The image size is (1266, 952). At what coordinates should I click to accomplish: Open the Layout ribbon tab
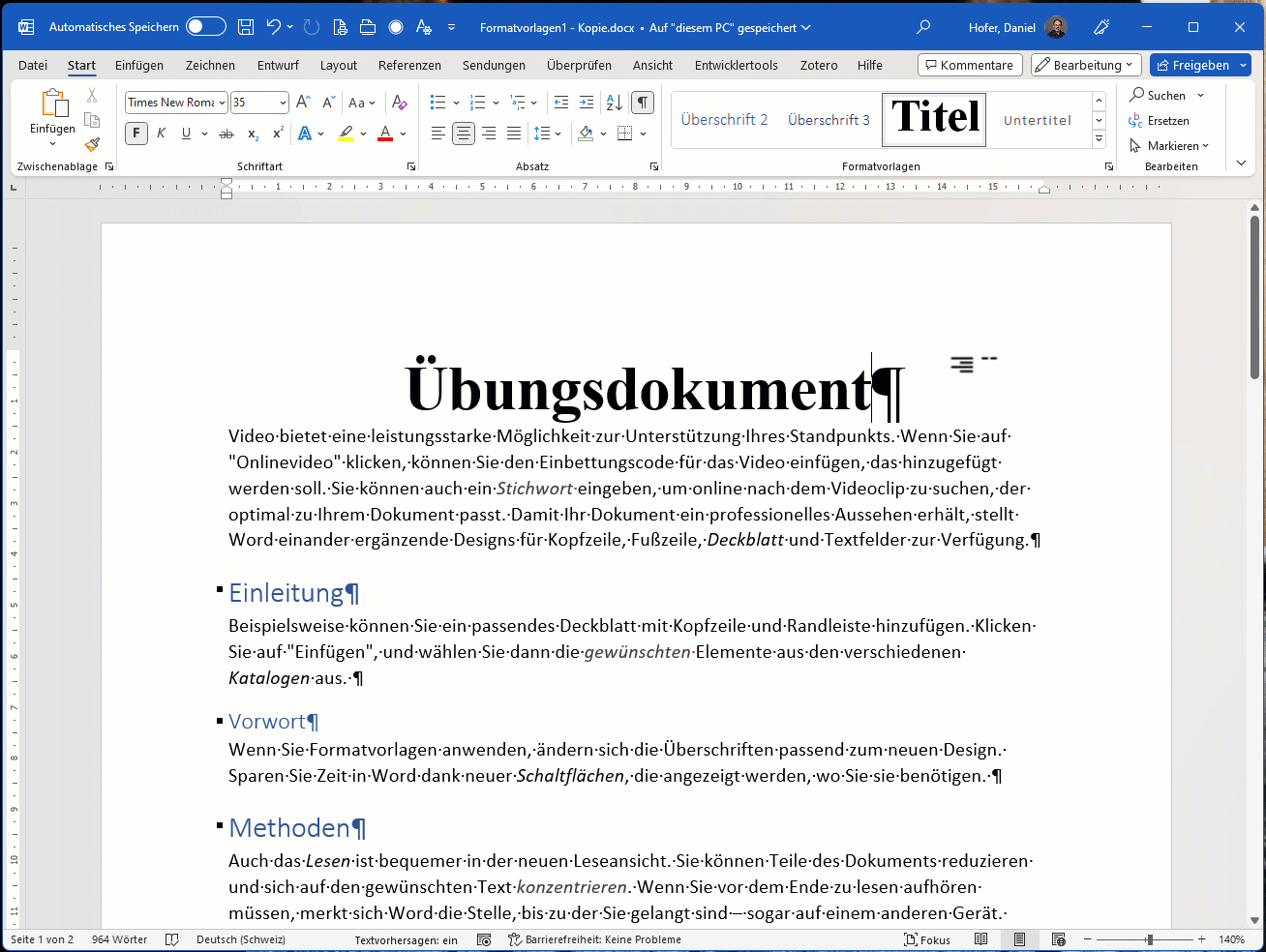click(x=339, y=66)
